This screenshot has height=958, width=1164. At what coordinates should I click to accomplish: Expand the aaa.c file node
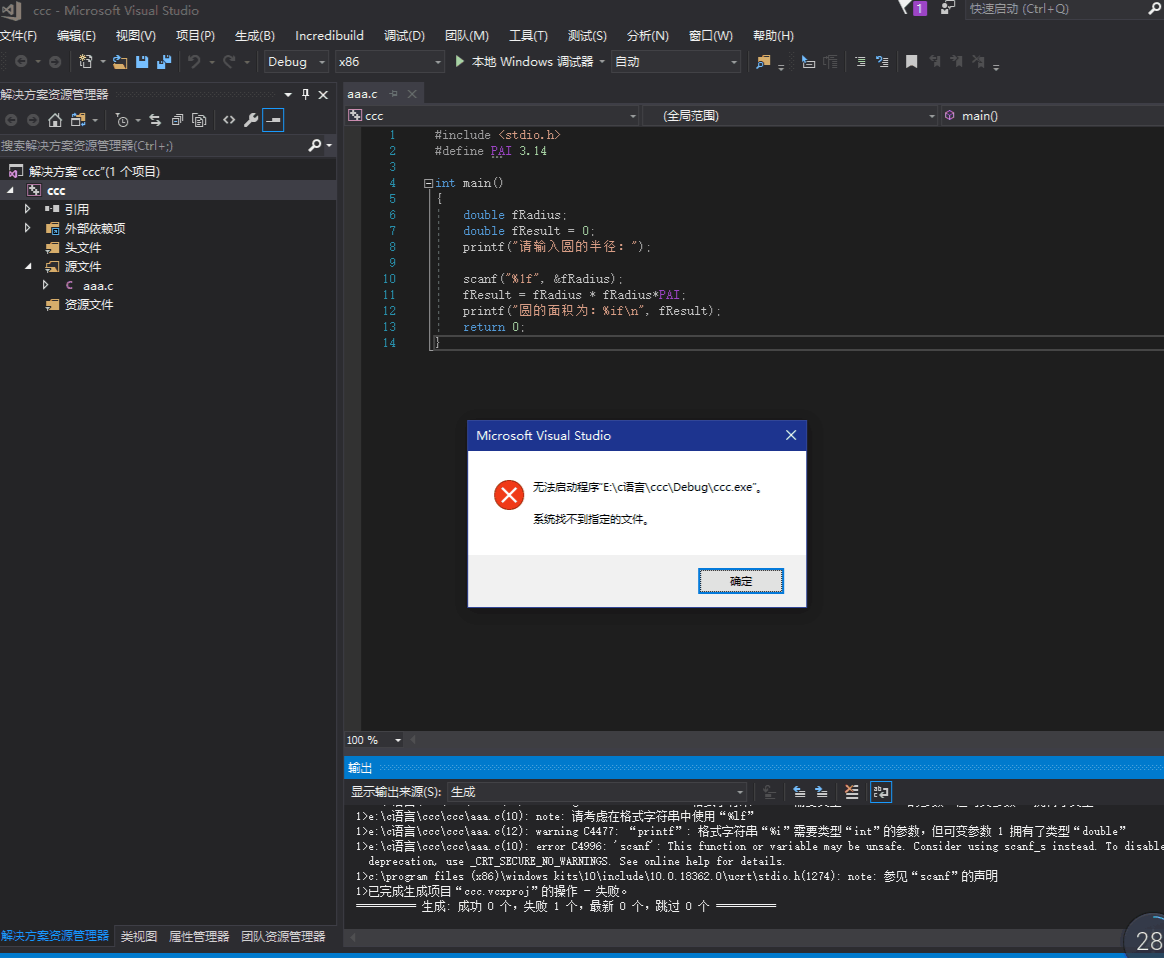[45, 285]
